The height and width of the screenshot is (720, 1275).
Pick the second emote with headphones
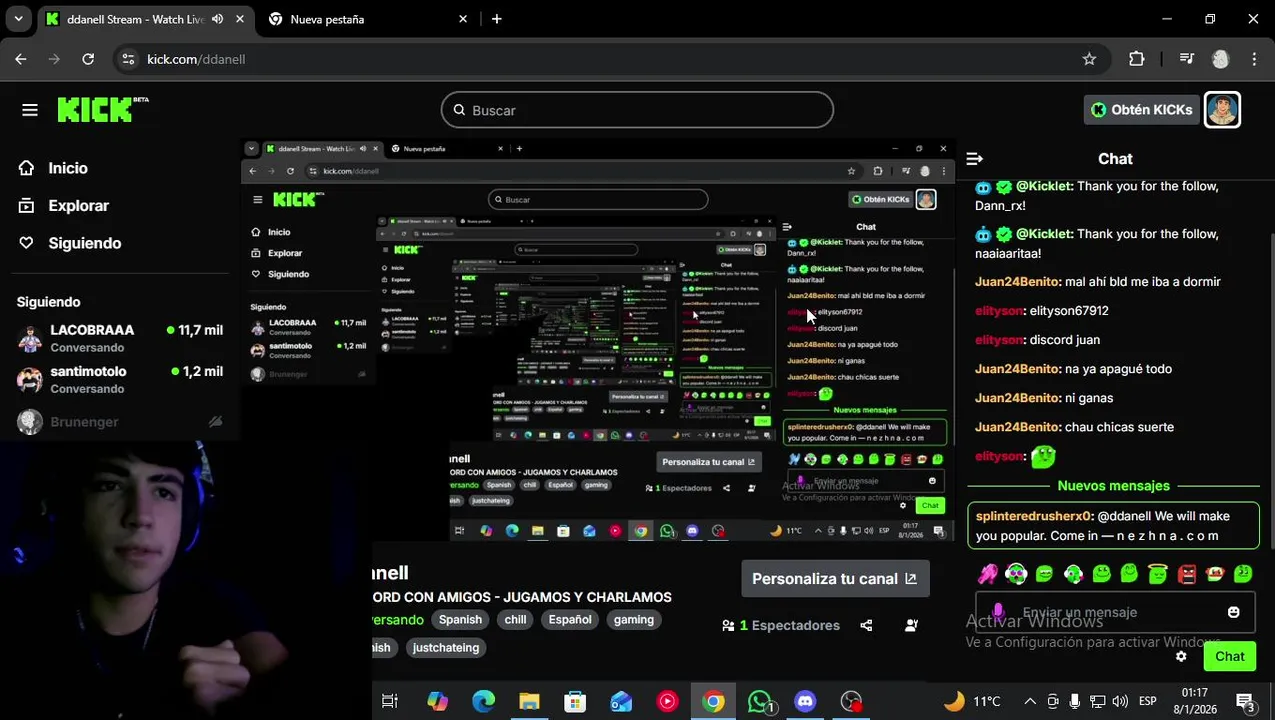tap(1016, 574)
